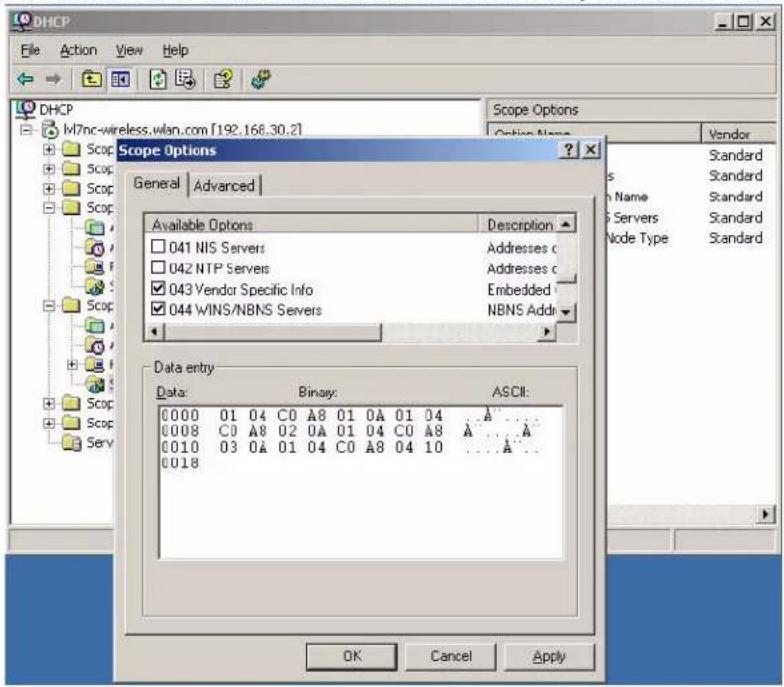This screenshot has width=784, height=687.
Task: Switch to the General tab
Action: [x=156, y=184]
